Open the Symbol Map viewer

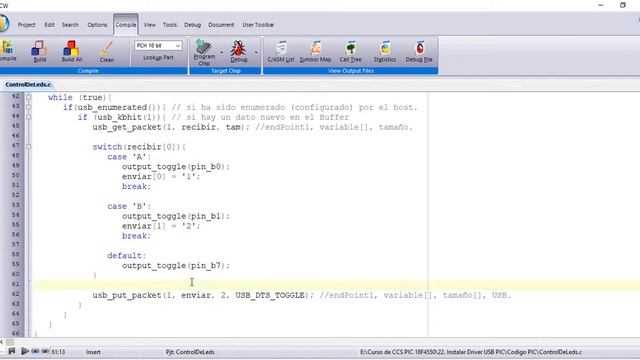pos(315,51)
